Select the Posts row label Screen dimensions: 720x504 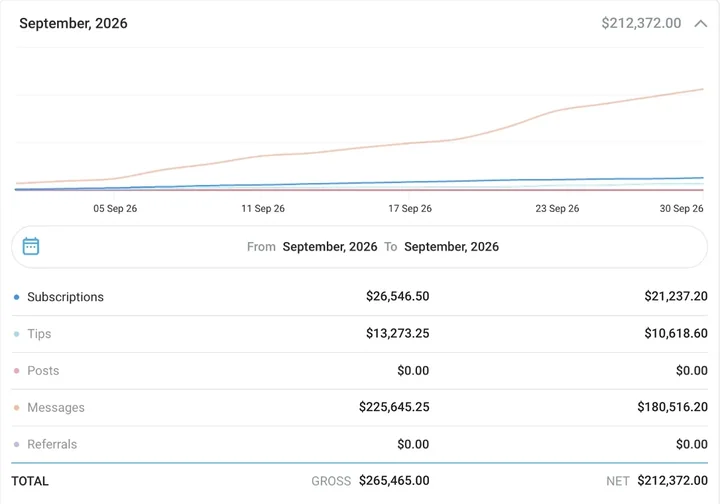pos(43,370)
